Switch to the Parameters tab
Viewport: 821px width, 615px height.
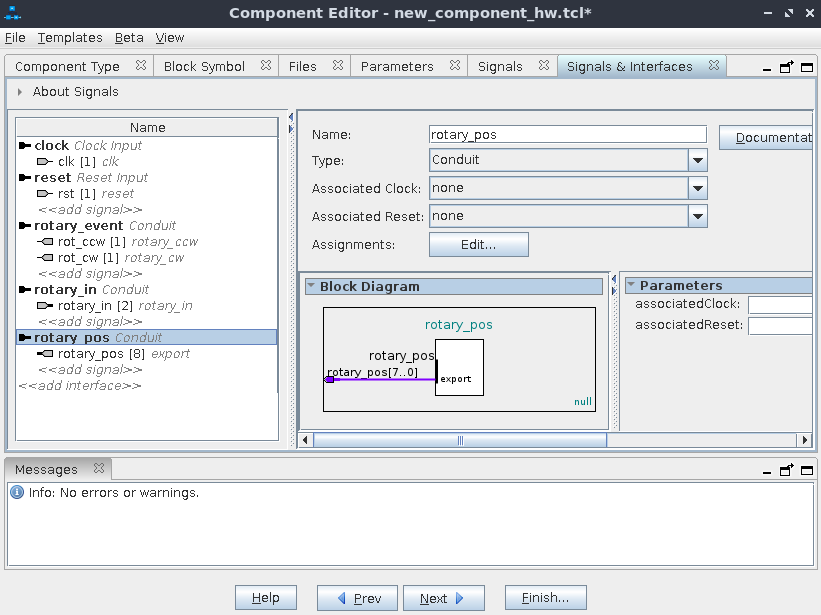point(397,66)
